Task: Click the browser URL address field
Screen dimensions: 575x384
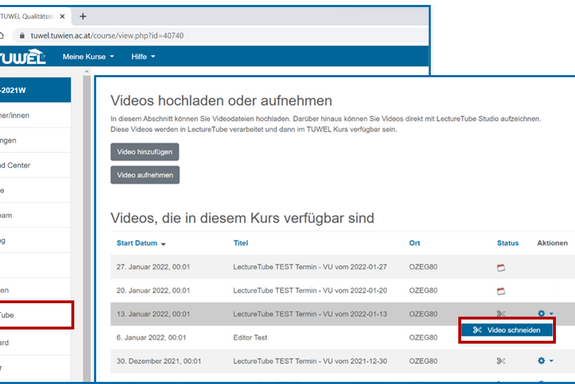Action: 220,36
